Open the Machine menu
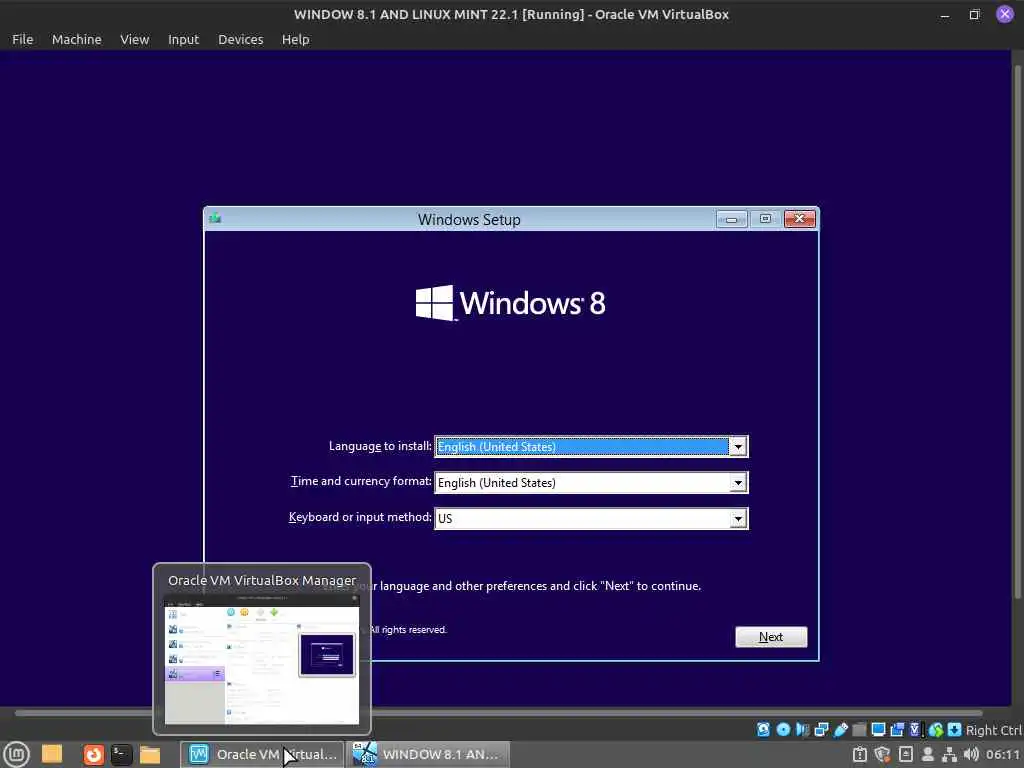The width and height of the screenshot is (1024, 768). point(76,39)
